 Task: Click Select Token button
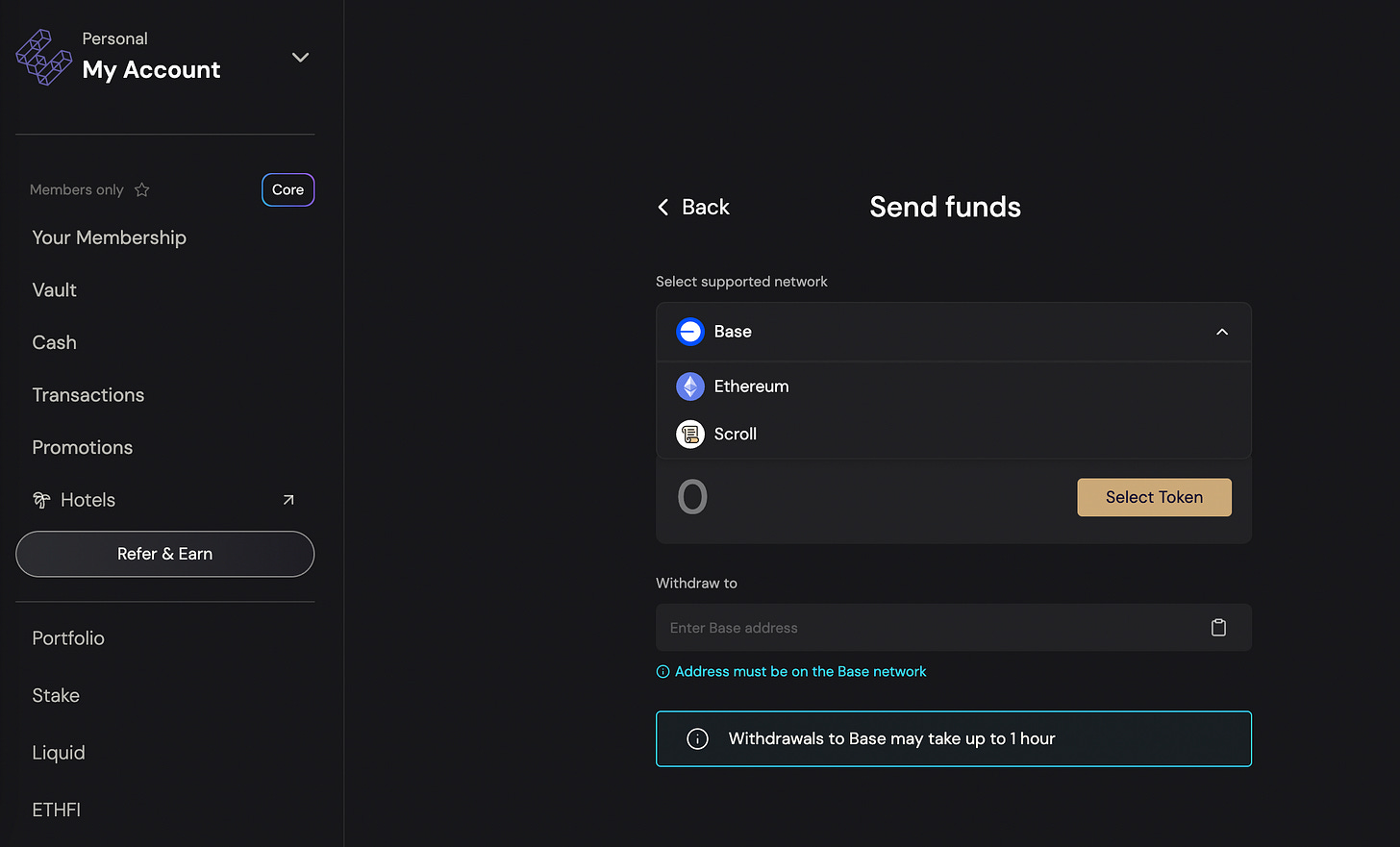(1154, 497)
